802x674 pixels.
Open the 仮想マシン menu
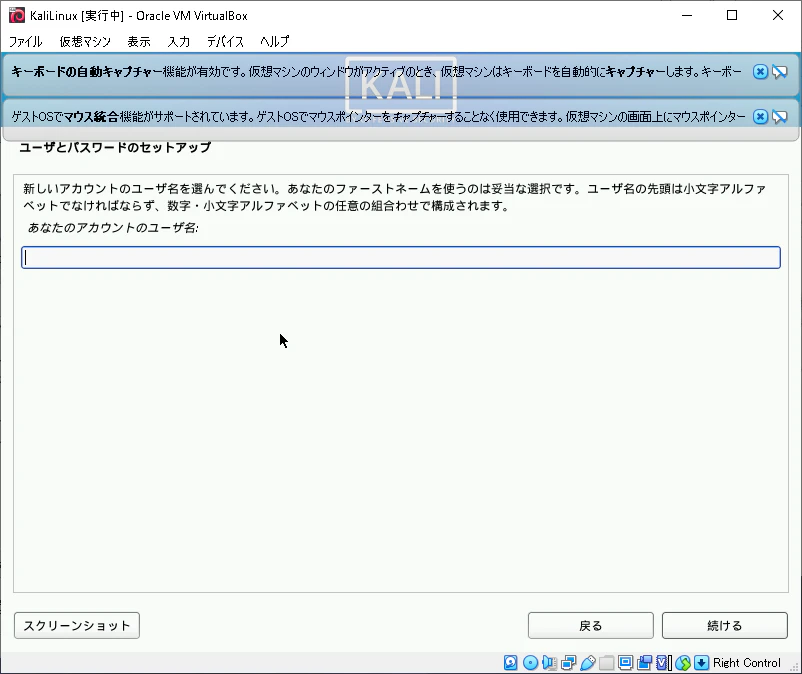click(85, 41)
